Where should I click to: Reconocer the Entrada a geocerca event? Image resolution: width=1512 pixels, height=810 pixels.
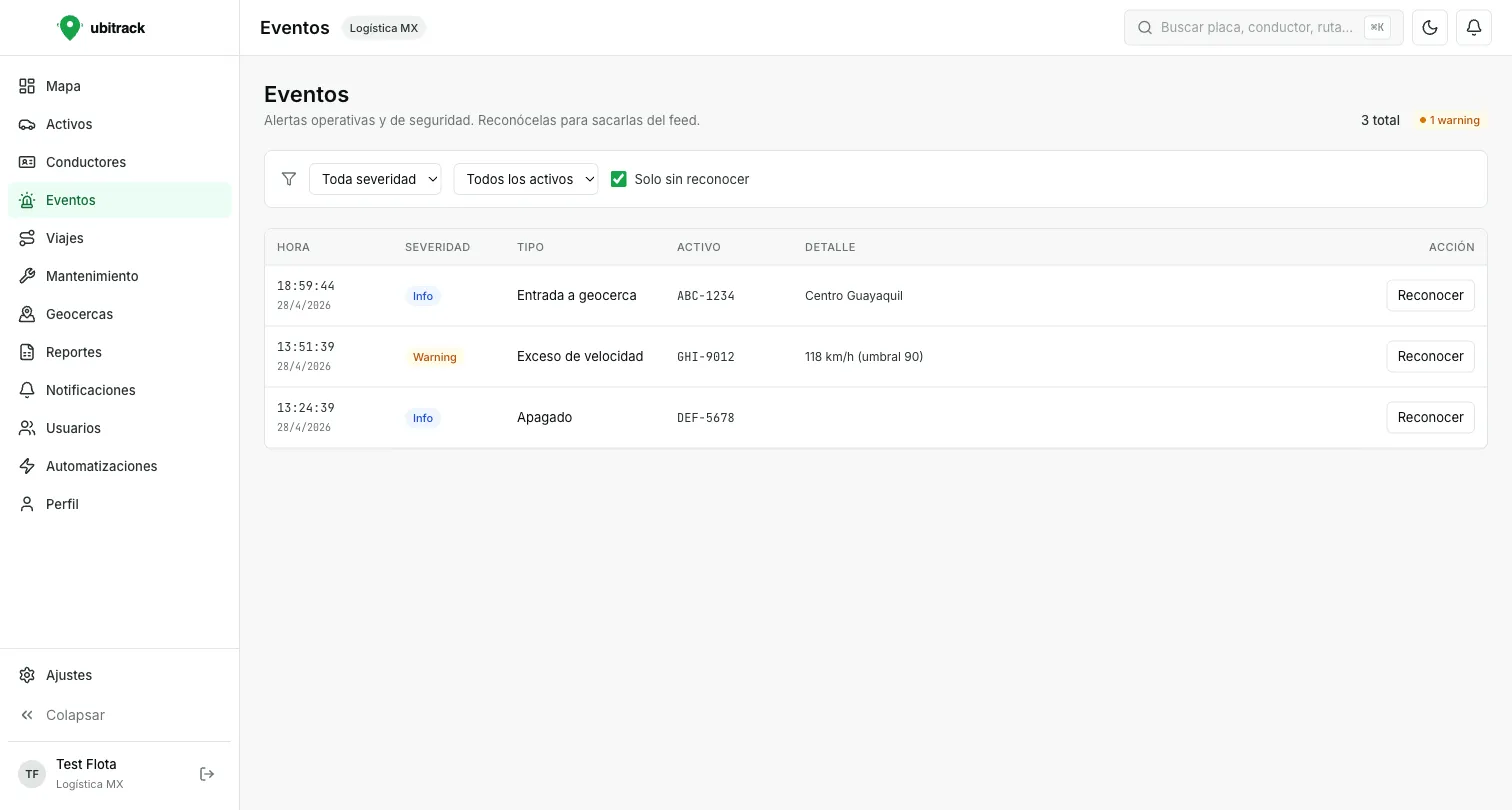1430,295
